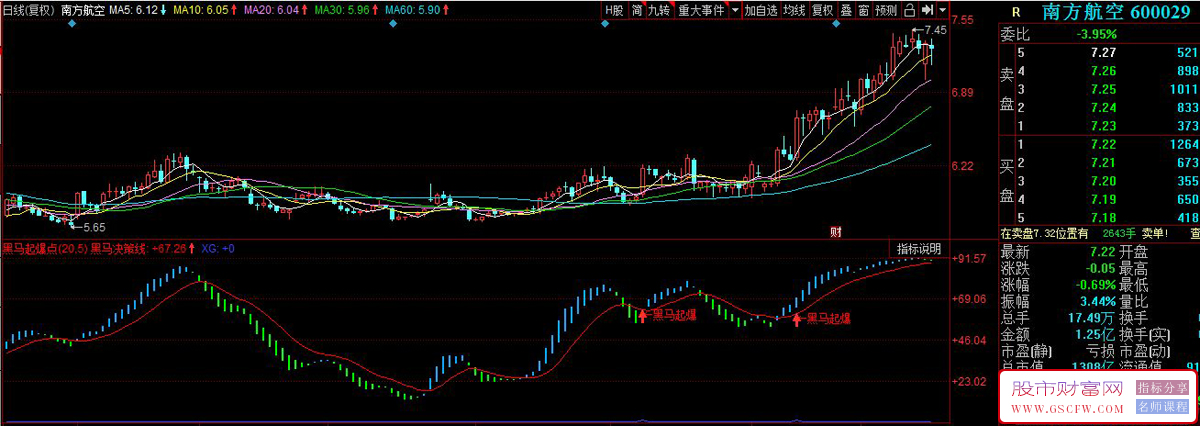1200x426 pixels.
Task: Select sell level 1 price 7.23
Action: tap(1103, 125)
